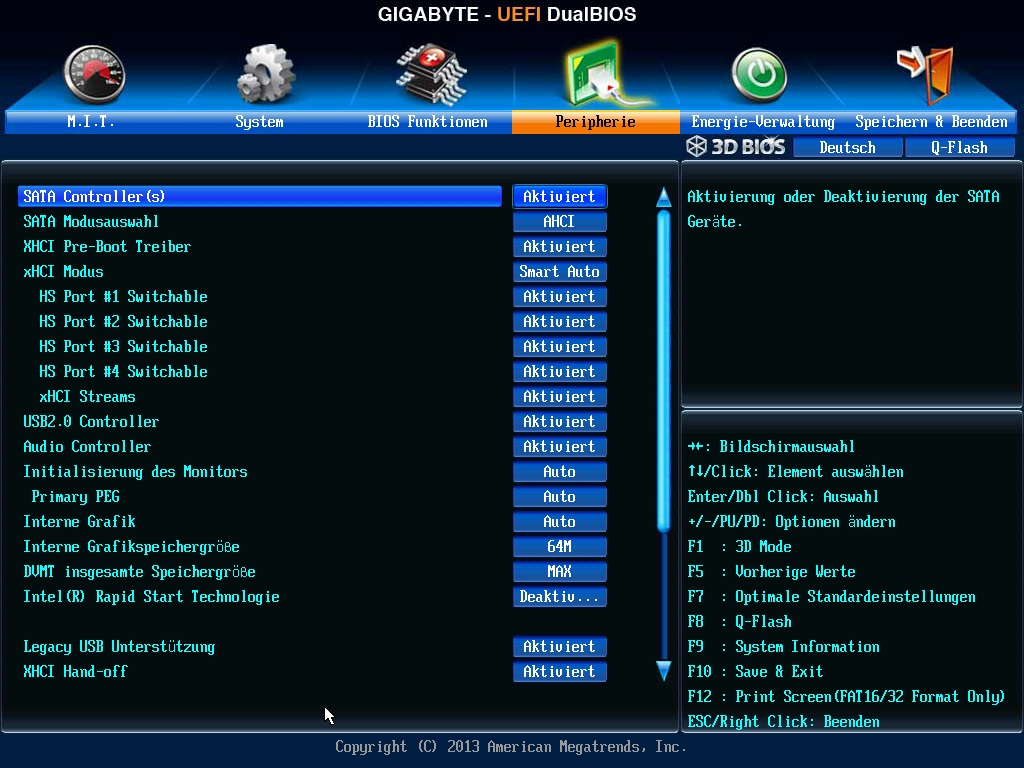Screen dimensions: 1024x768
Task: Click the BIOS Funktionen chip icon
Action: 431,74
